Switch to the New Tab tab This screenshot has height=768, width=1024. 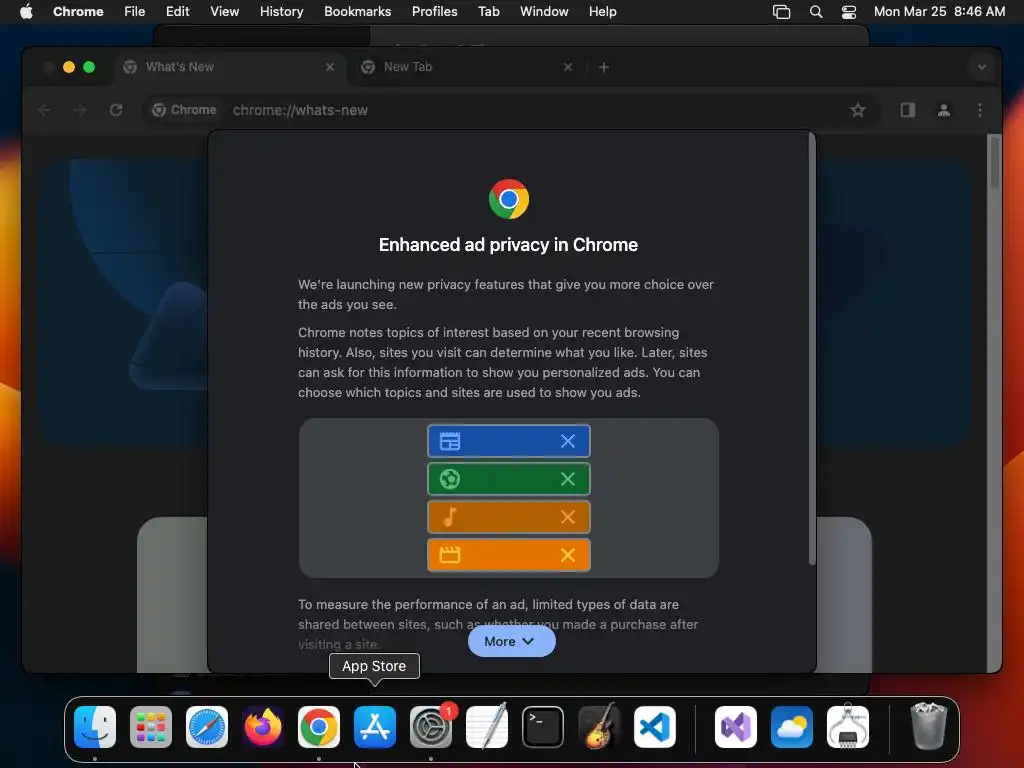[468, 67]
